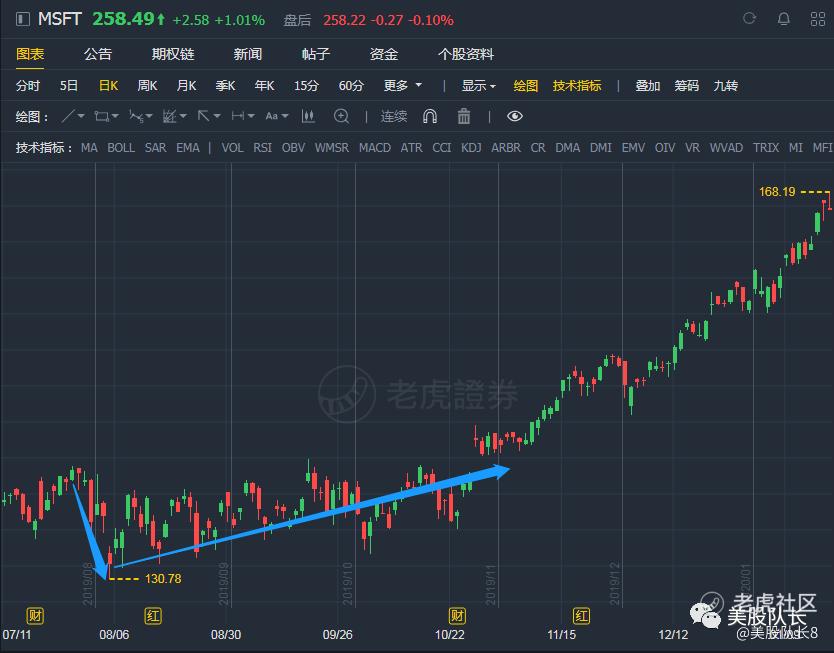This screenshot has height=653, width=834.
Task: Select the 年K timeframe
Action: [264, 86]
